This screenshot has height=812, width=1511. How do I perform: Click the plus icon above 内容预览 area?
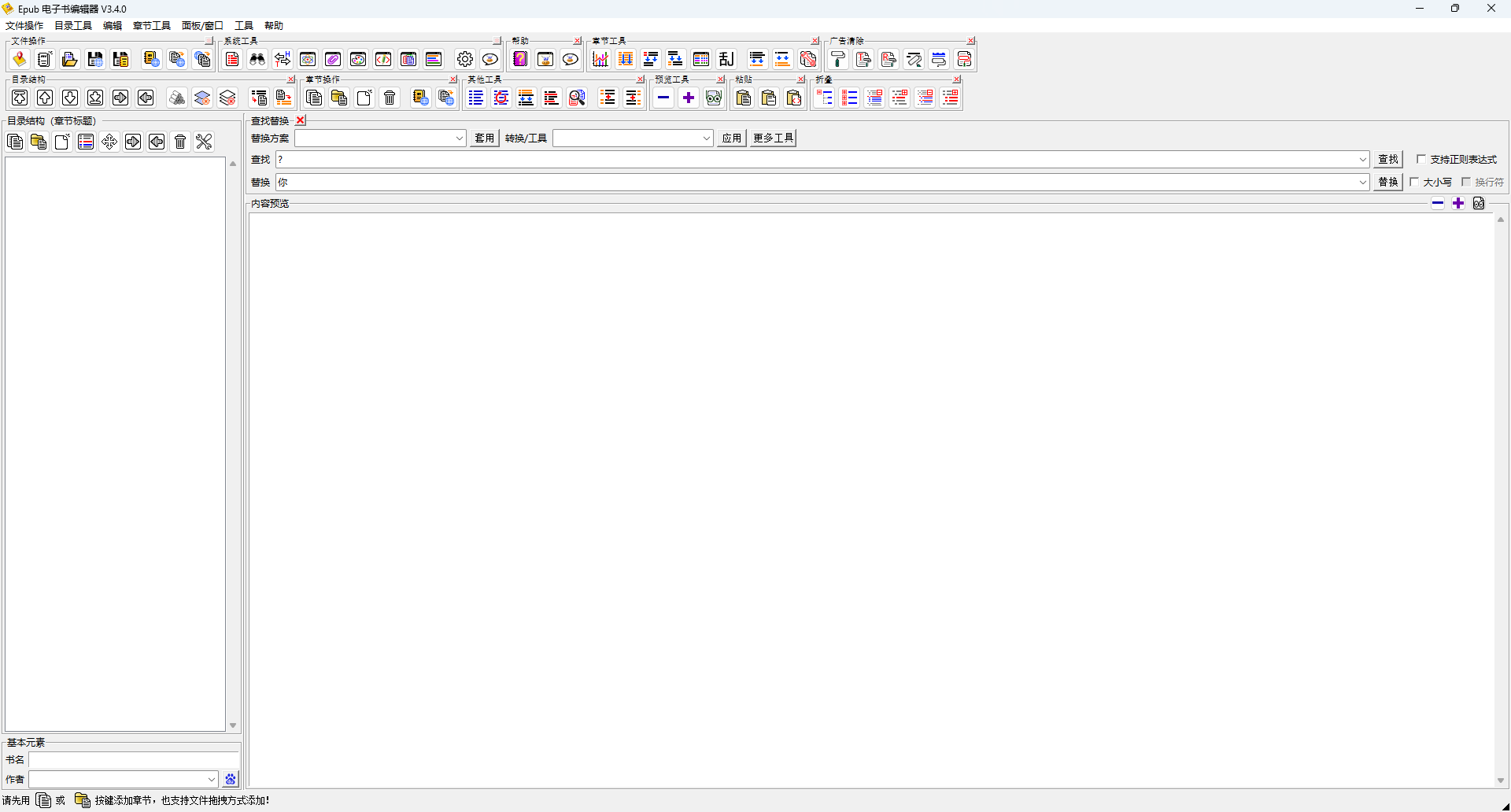(1458, 203)
